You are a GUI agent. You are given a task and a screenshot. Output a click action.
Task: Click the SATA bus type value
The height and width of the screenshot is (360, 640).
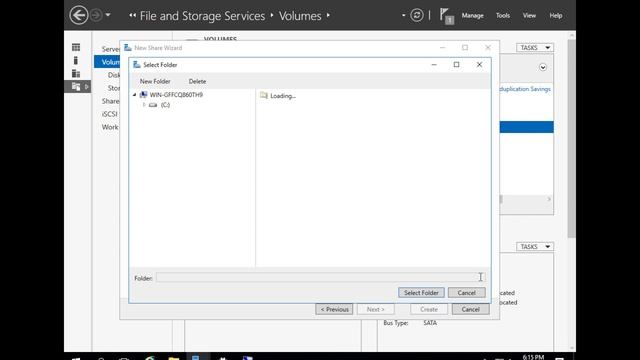(x=430, y=323)
